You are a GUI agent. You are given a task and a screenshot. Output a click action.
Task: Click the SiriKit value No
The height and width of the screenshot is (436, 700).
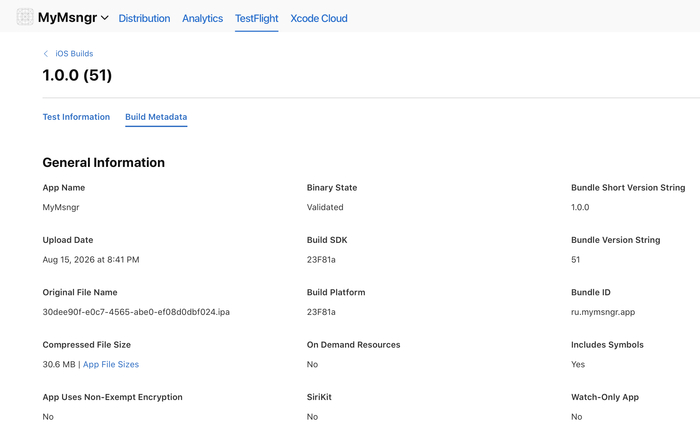click(312, 417)
